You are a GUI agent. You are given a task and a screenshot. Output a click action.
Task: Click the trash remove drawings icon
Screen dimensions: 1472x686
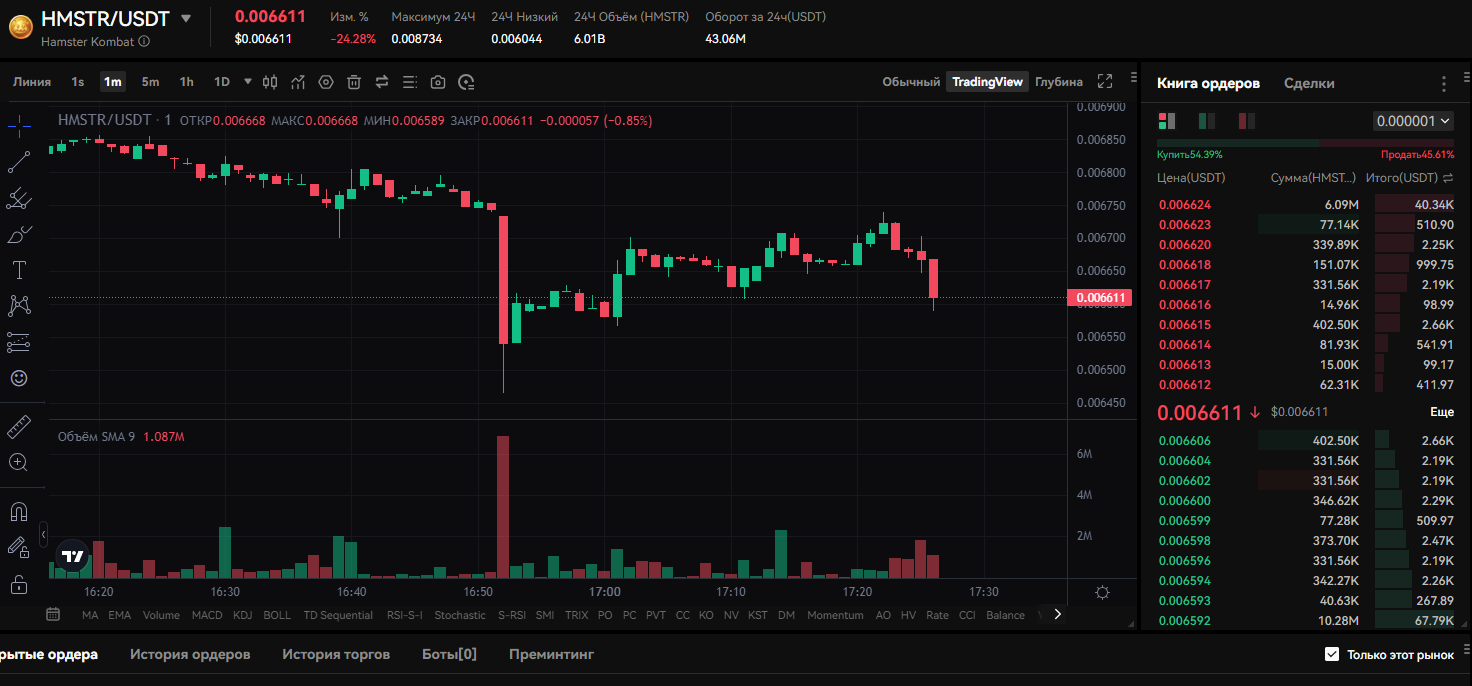tap(354, 82)
